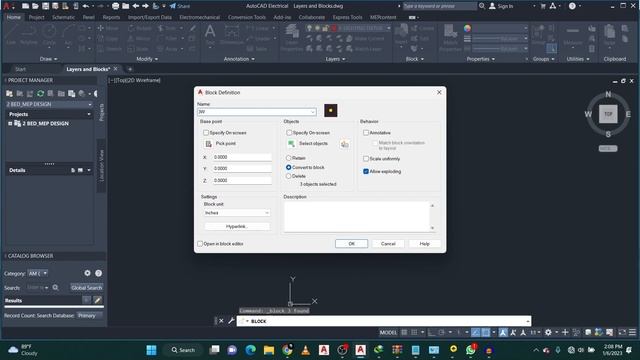Viewport: 640px width, 360px height.
Task: Click Help in Block Definition dialog
Action: [x=424, y=244]
